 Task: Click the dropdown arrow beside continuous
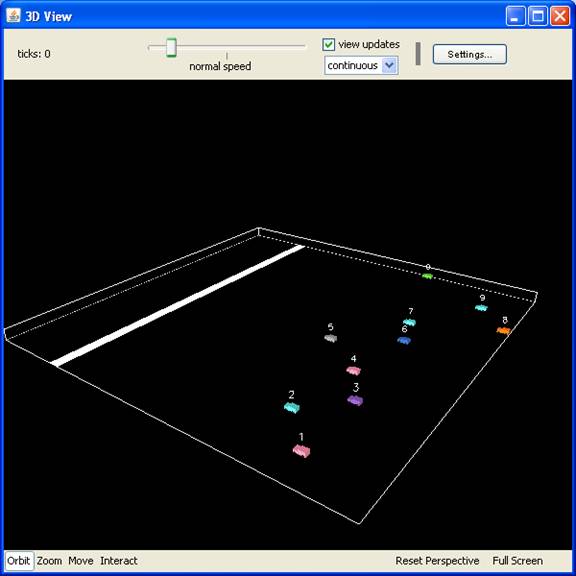pyautogui.click(x=389, y=65)
